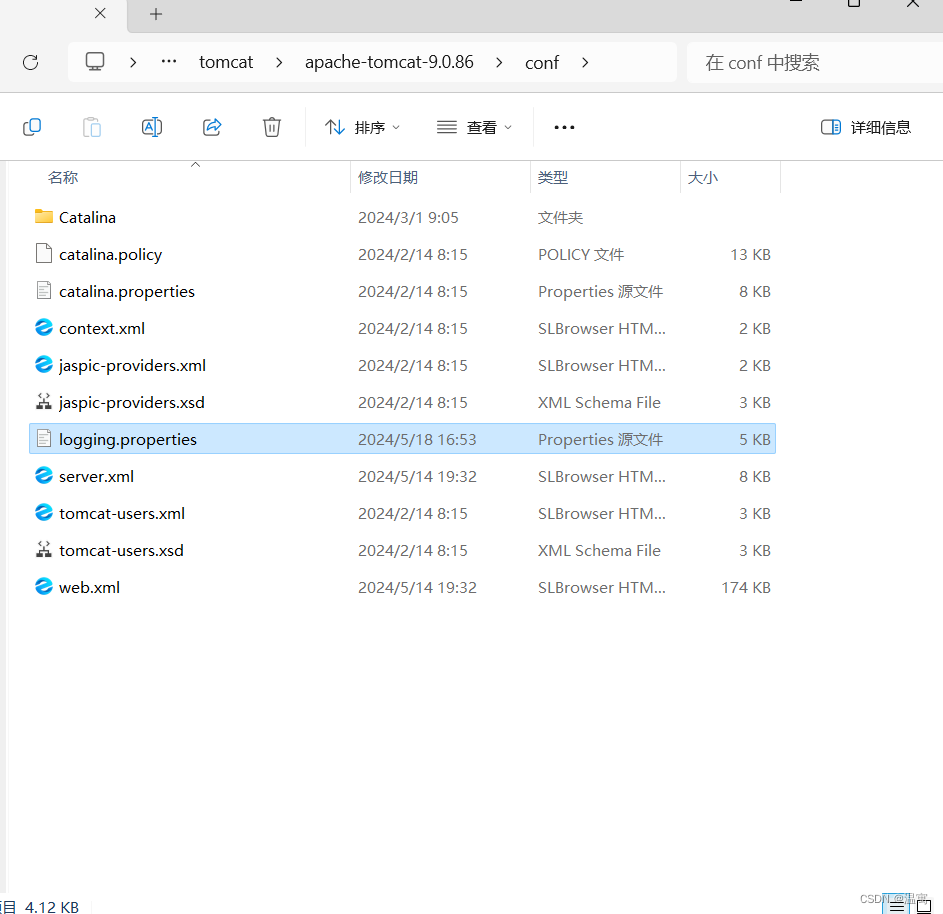
Task: Switch to the large thumbnails view icon in status bar
Action: pyautogui.click(x=924, y=906)
